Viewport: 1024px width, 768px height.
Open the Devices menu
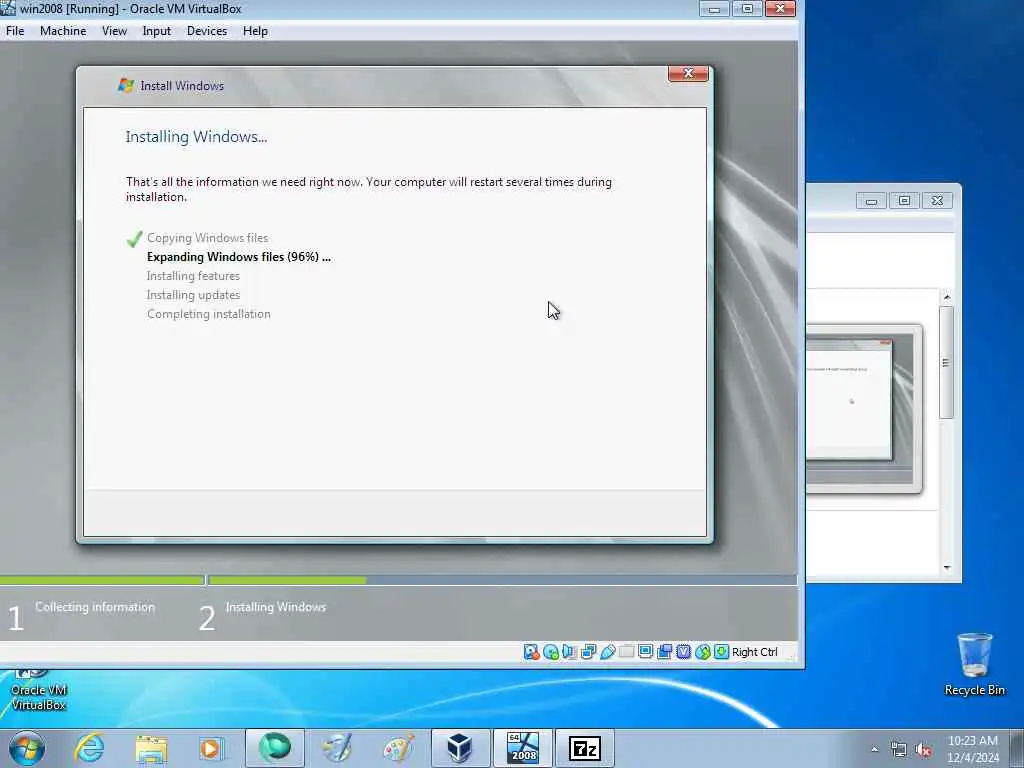click(207, 31)
